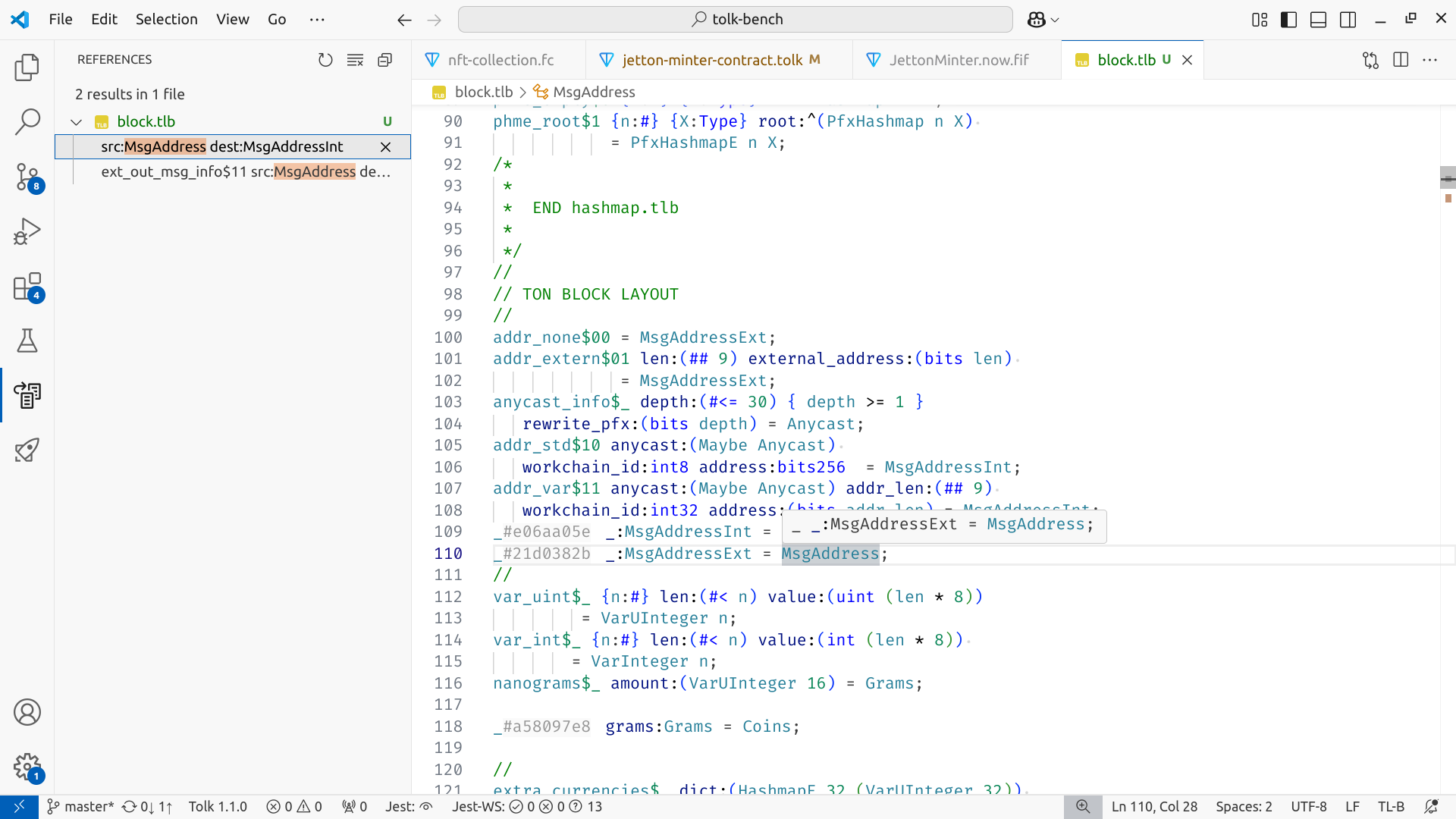Go back in navigation history
This screenshot has width=1456, height=819.
pyautogui.click(x=404, y=20)
